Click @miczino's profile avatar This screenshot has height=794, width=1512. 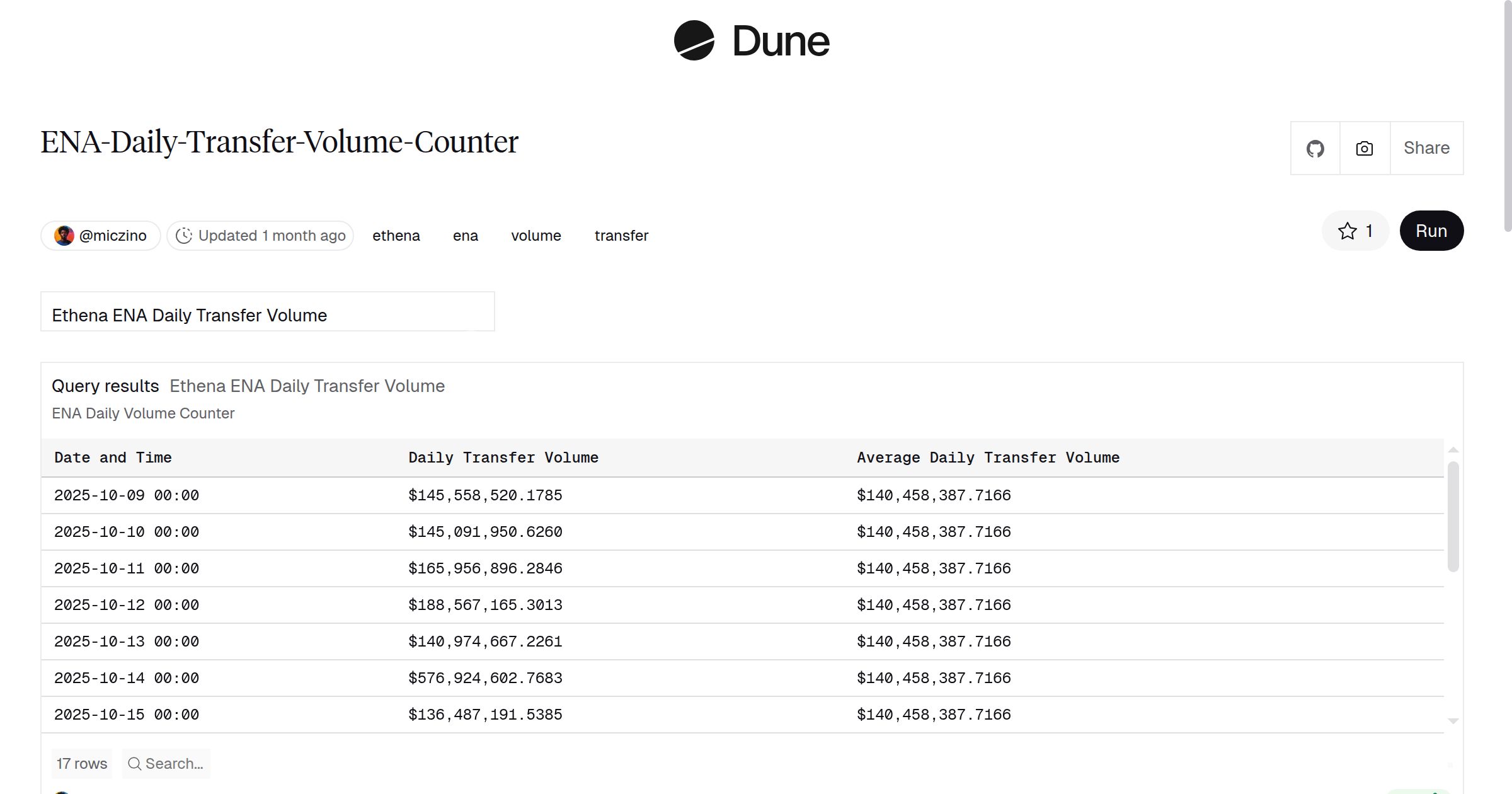[64, 235]
